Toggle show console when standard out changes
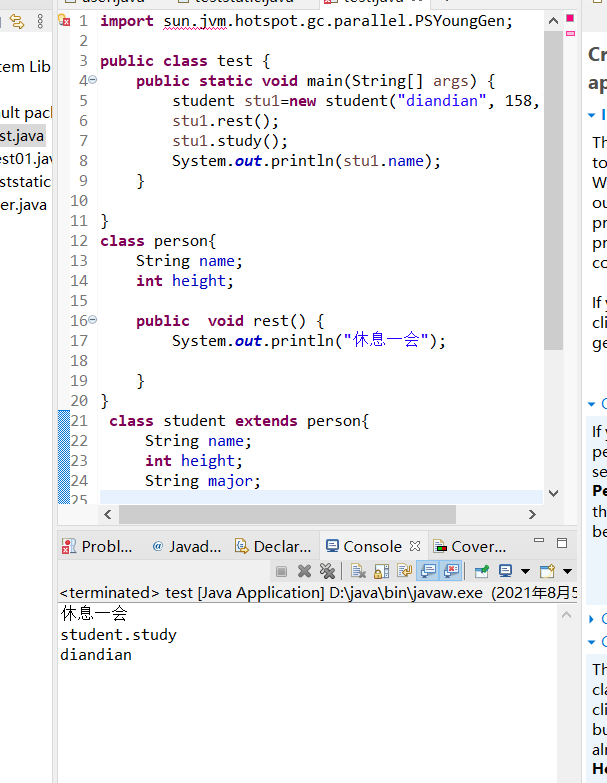The width and height of the screenshot is (607, 783). [428, 571]
